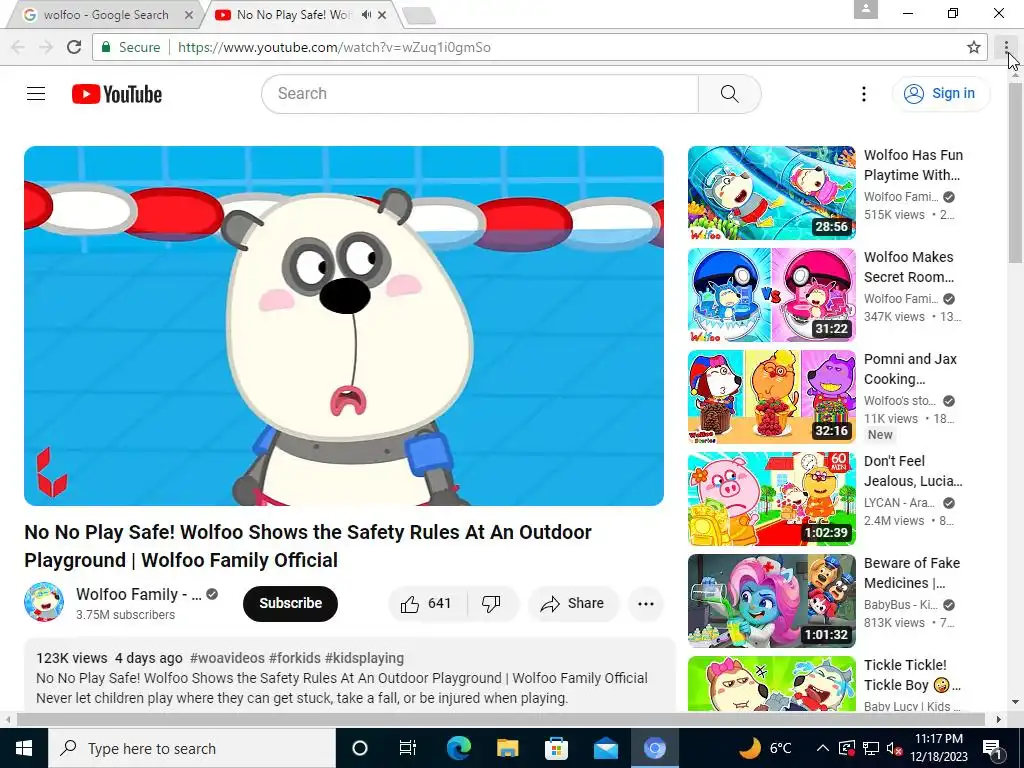Open Wolfoo Has Fun Playtime thumbnail

pos(771,193)
